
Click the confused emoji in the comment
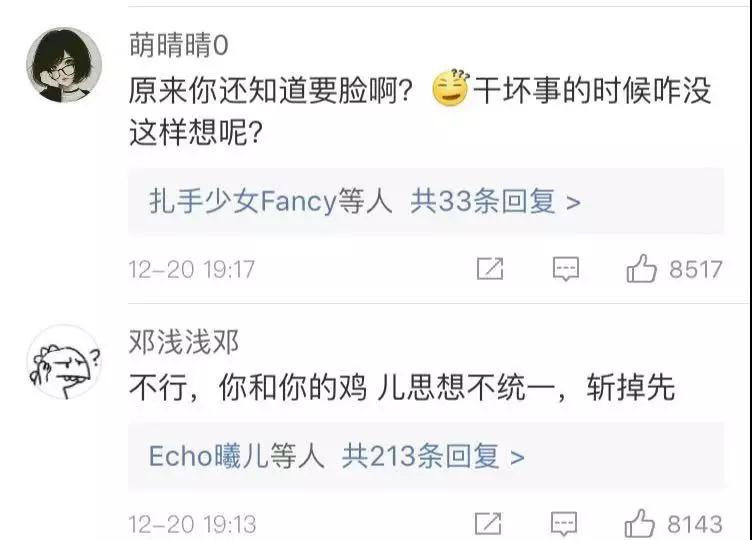point(451,87)
